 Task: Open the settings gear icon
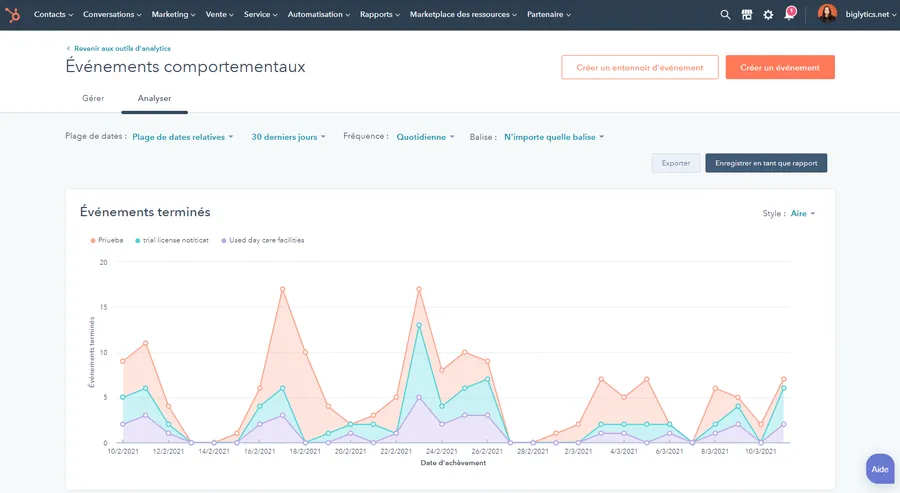[x=768, y=15]
